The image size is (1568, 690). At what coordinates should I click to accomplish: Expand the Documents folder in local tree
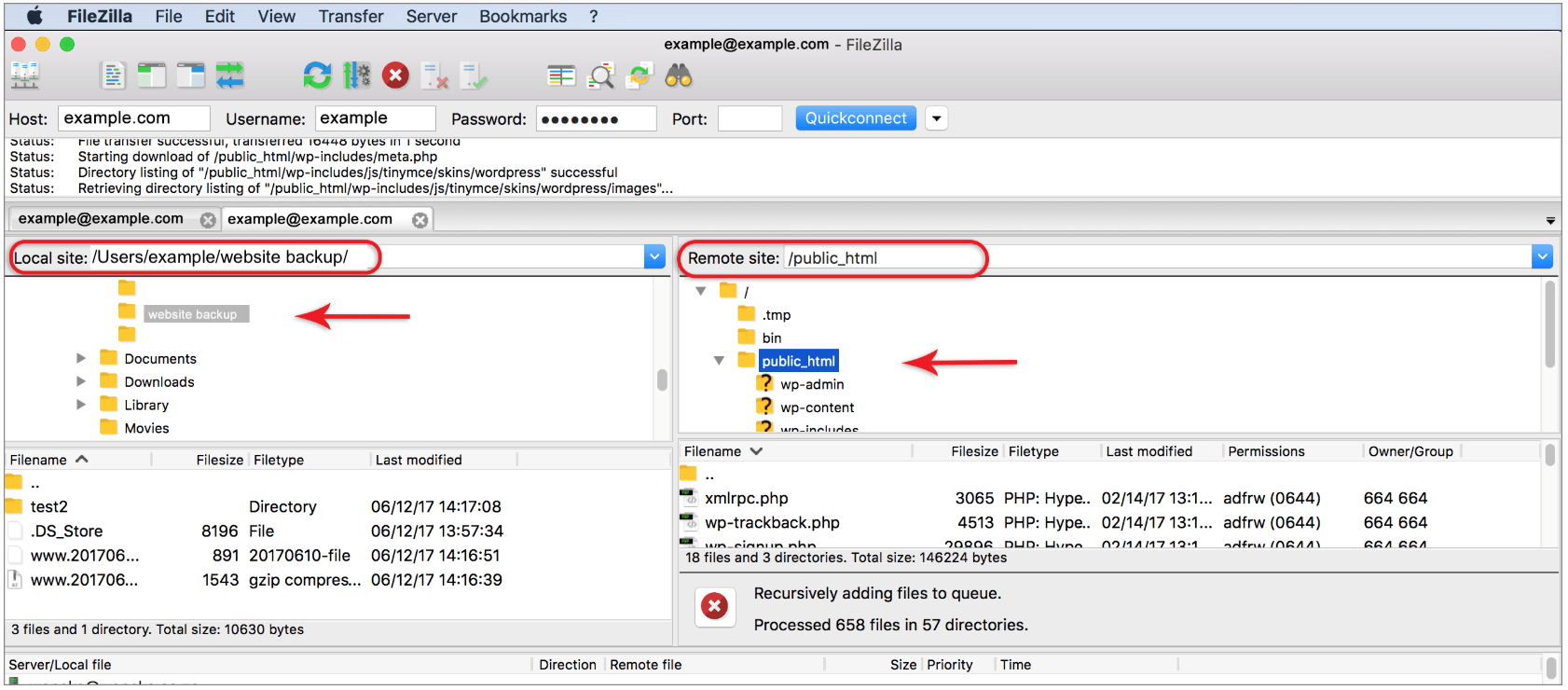(81, 358)
